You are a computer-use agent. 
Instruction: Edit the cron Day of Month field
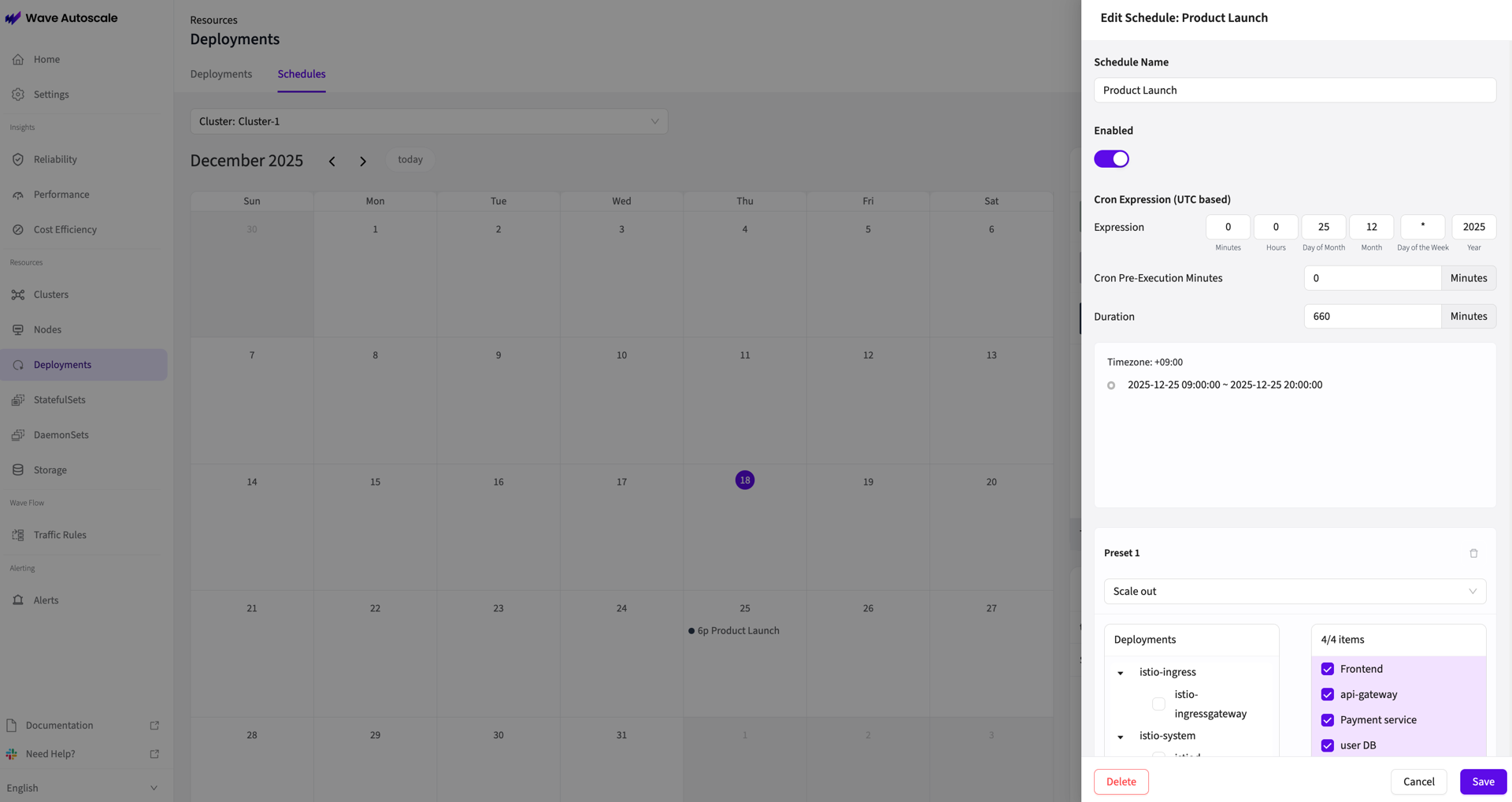coord(1324,227)
